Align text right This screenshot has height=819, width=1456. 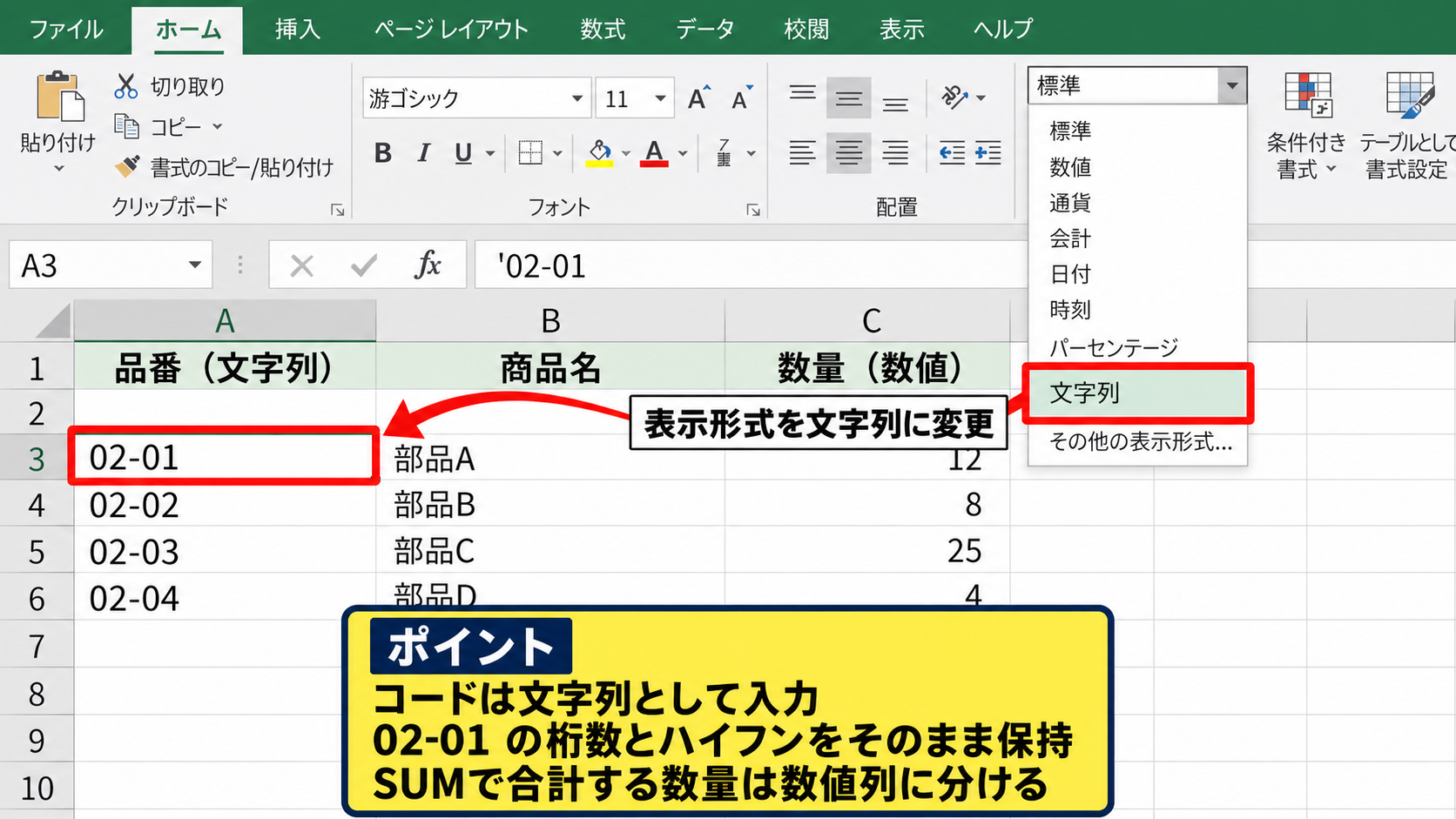click(x=895, y=153)
